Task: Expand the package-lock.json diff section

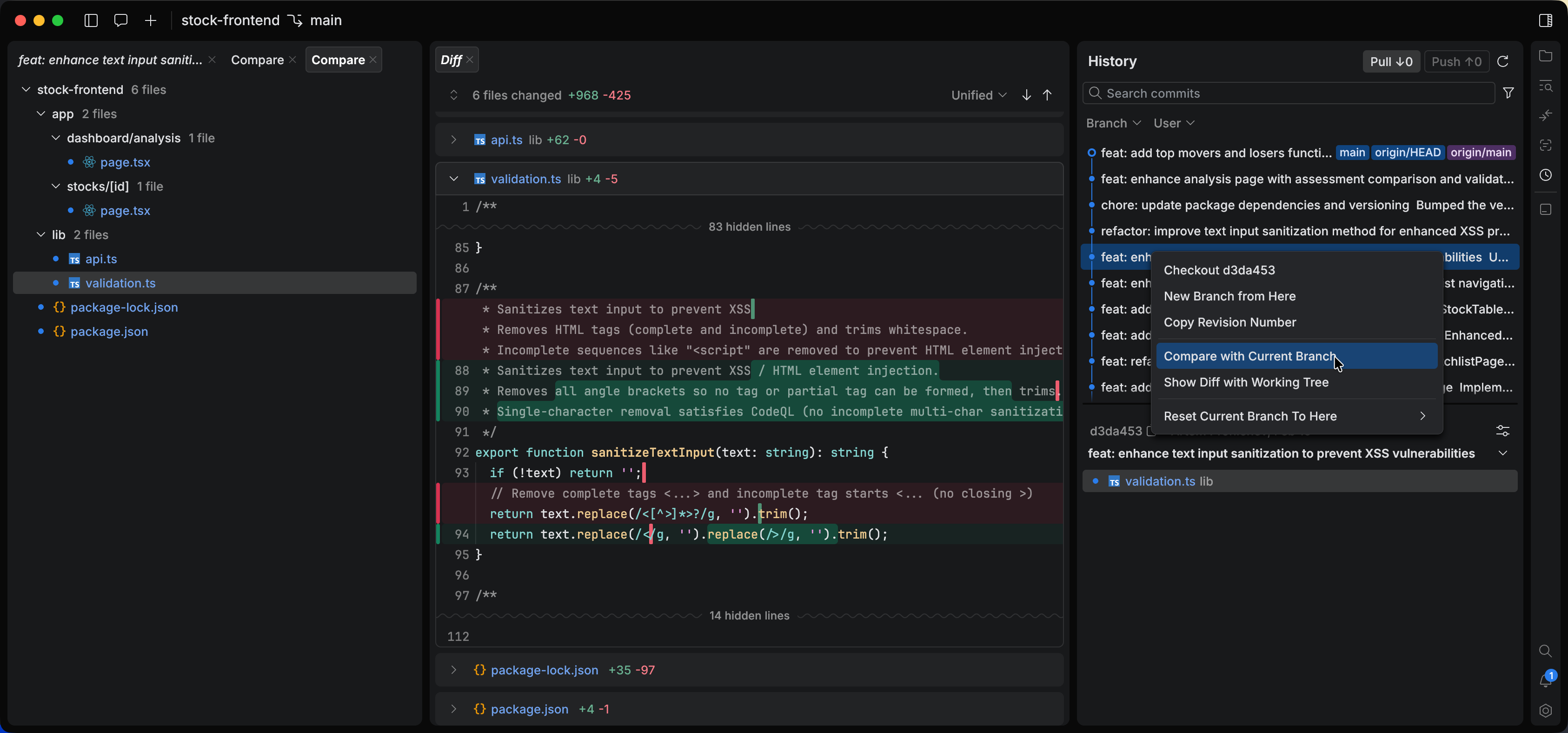Action: 453,670
